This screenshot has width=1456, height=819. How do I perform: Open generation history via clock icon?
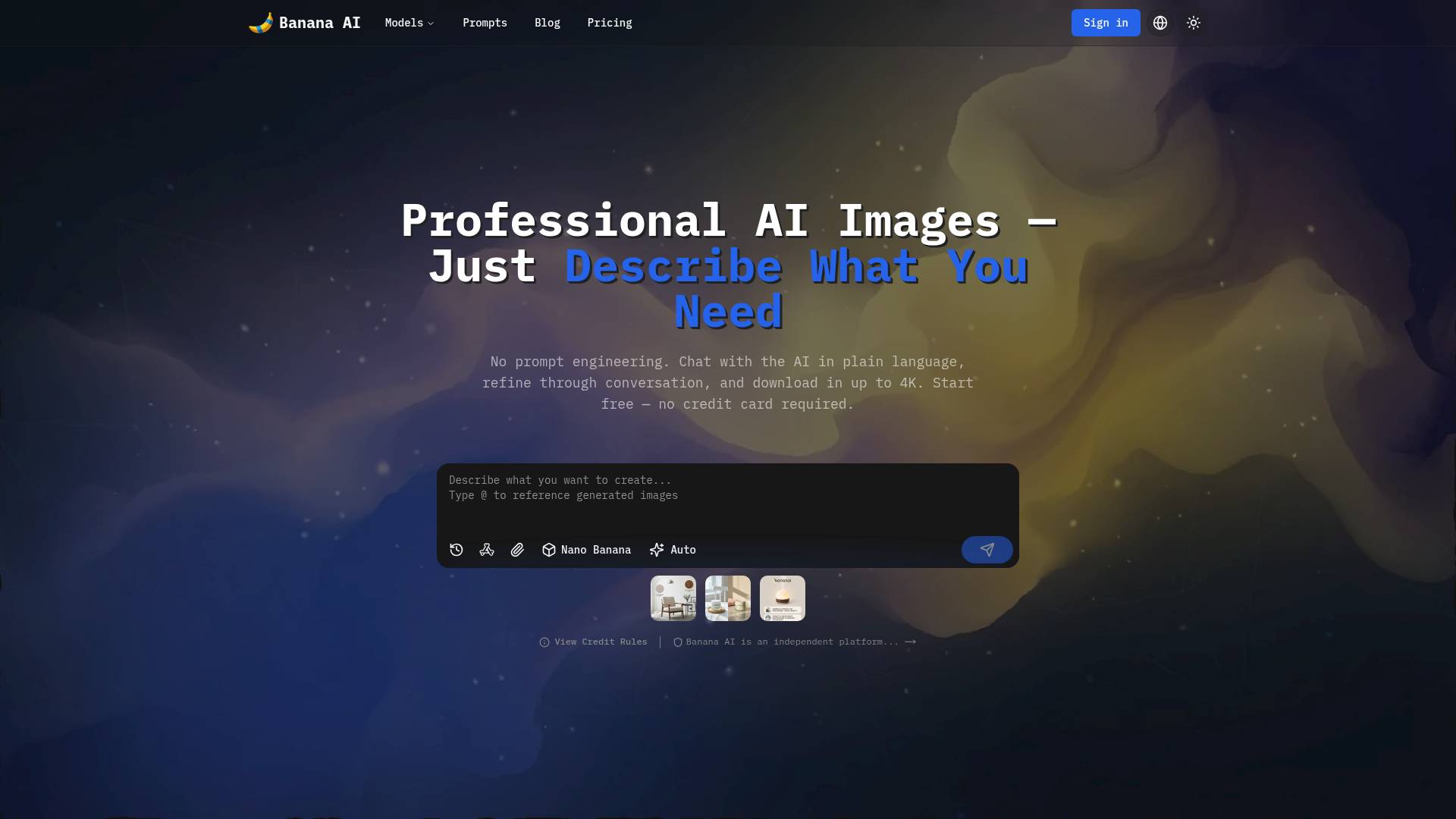click(x=456, y=549)
